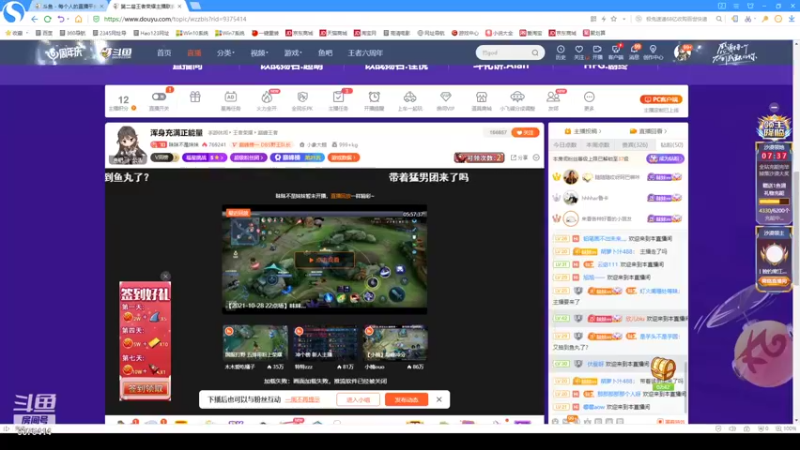Switch to the 贵宾(326) tab
Viewport: 800px width, 450px height.
[x=635, y=145]
